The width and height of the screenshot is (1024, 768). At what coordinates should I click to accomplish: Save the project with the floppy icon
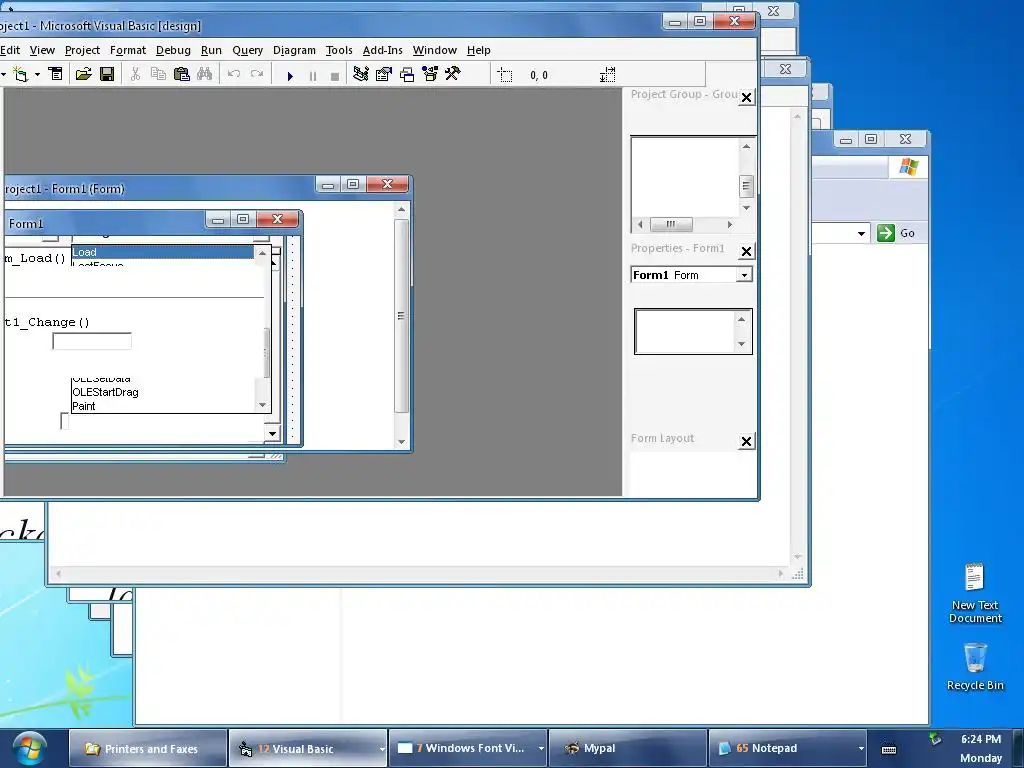tap(107, 74)
